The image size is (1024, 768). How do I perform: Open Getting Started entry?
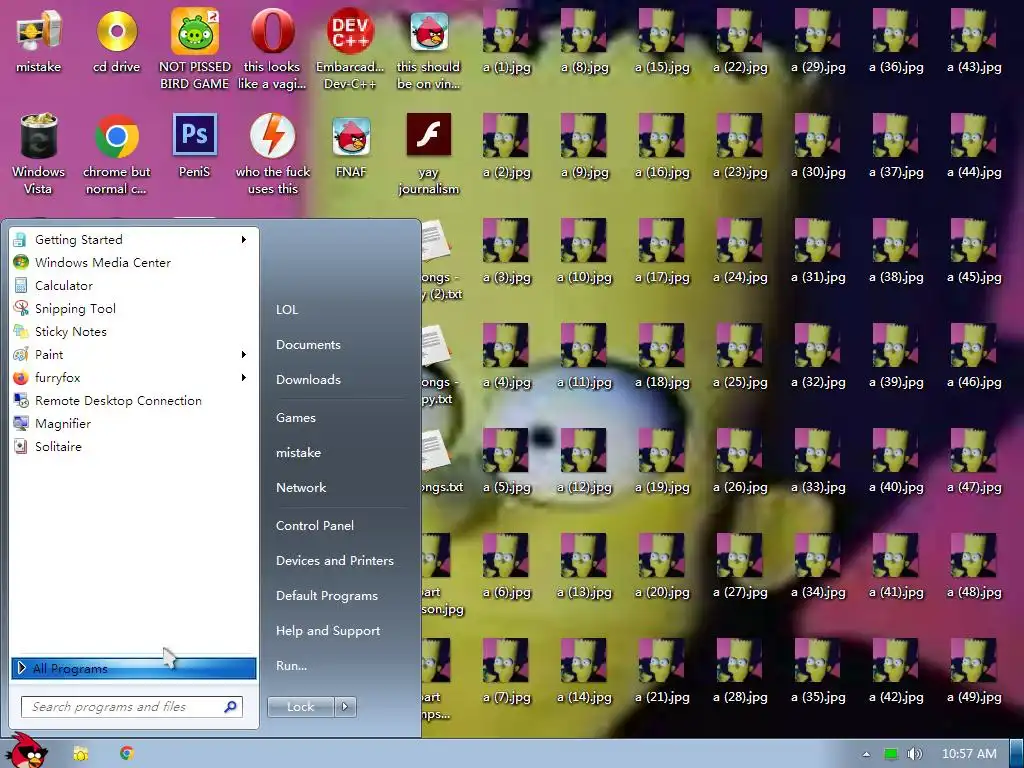tap(133, 240)
